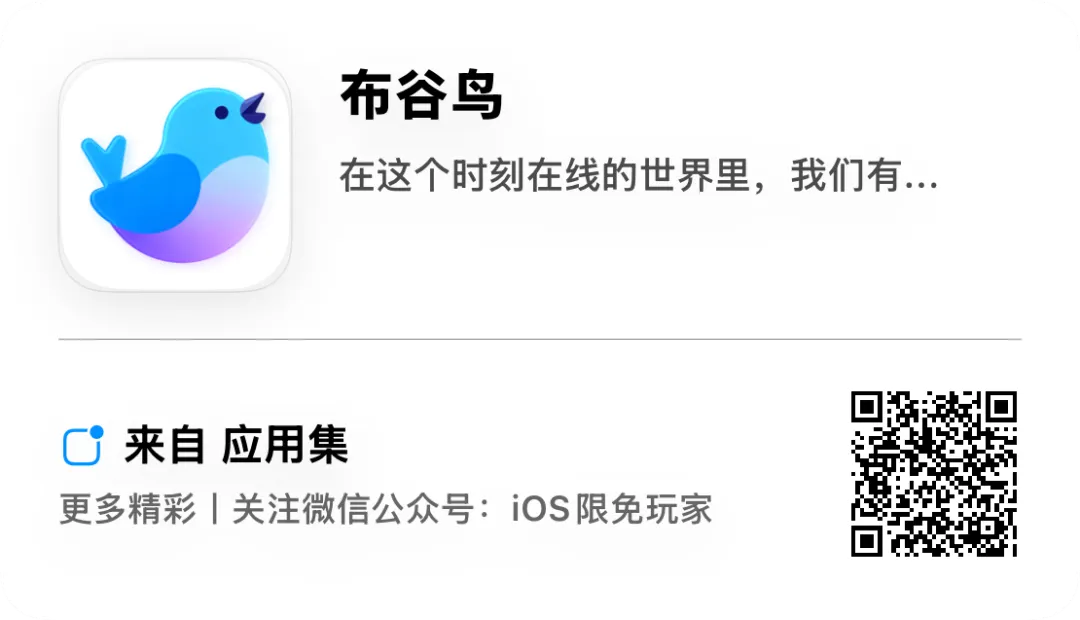The image size is (1080, 620).
Task: Click the QR code top-left finder square
Action: click(x=867, y=407)
